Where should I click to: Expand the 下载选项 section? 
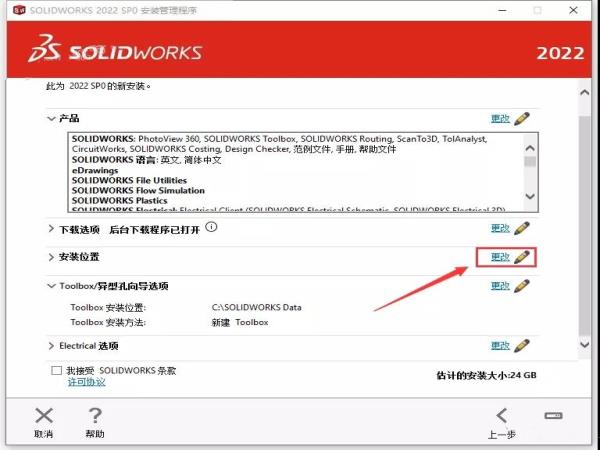pyautogui.click(x=51, y=228)
